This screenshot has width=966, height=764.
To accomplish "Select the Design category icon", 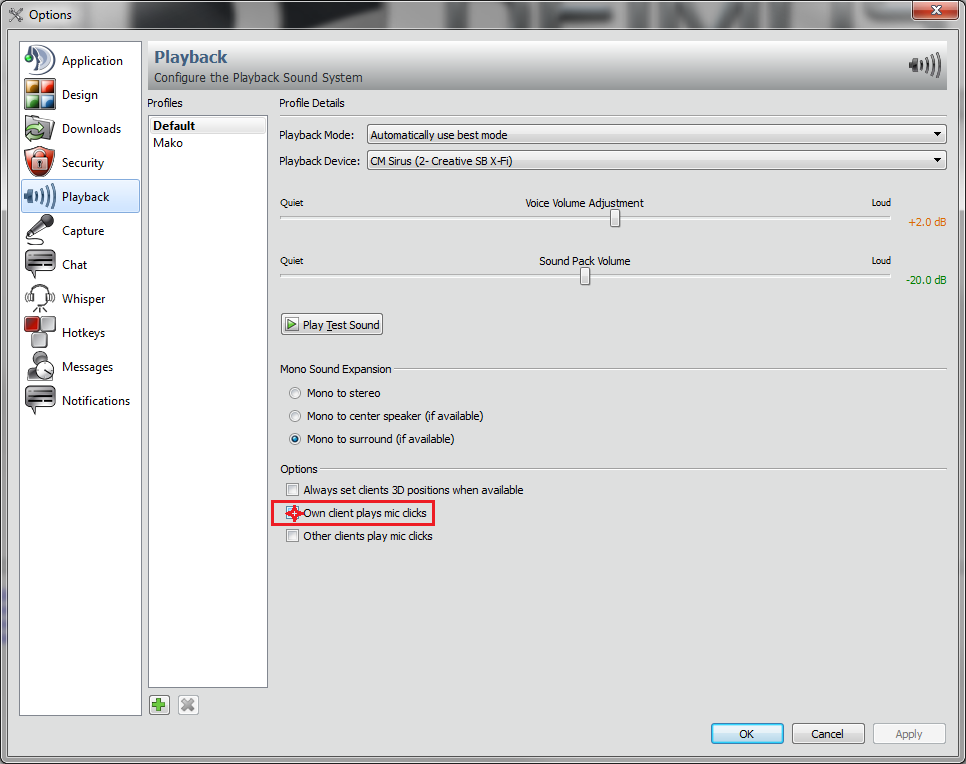I will tap(39, 95).
